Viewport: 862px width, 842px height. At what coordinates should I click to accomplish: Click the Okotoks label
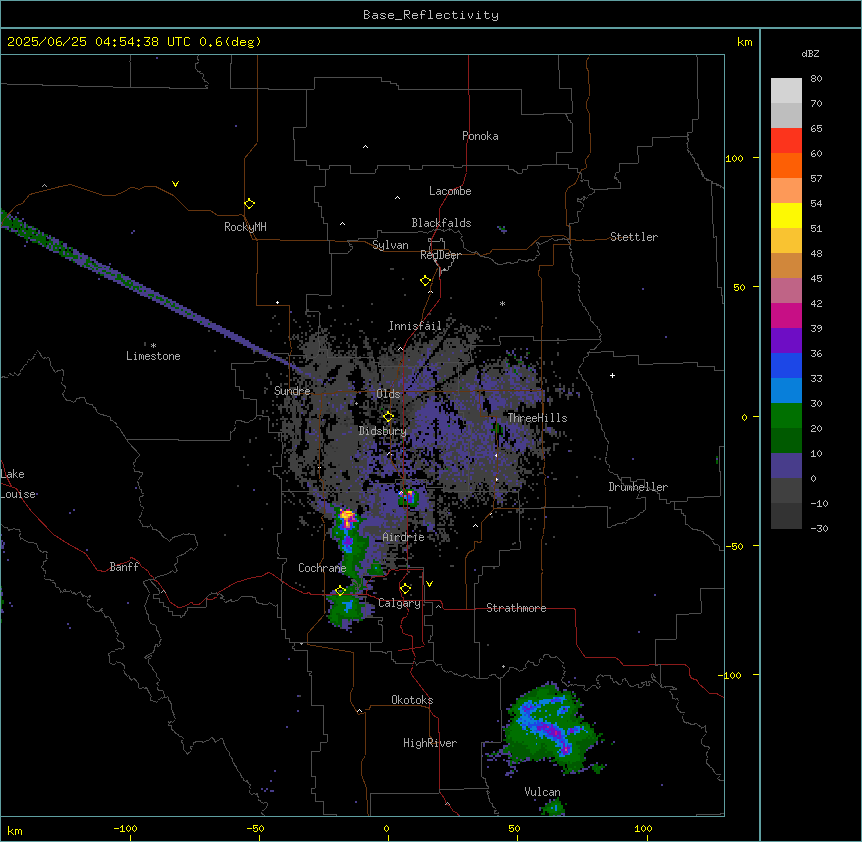[x=412, y=700]
